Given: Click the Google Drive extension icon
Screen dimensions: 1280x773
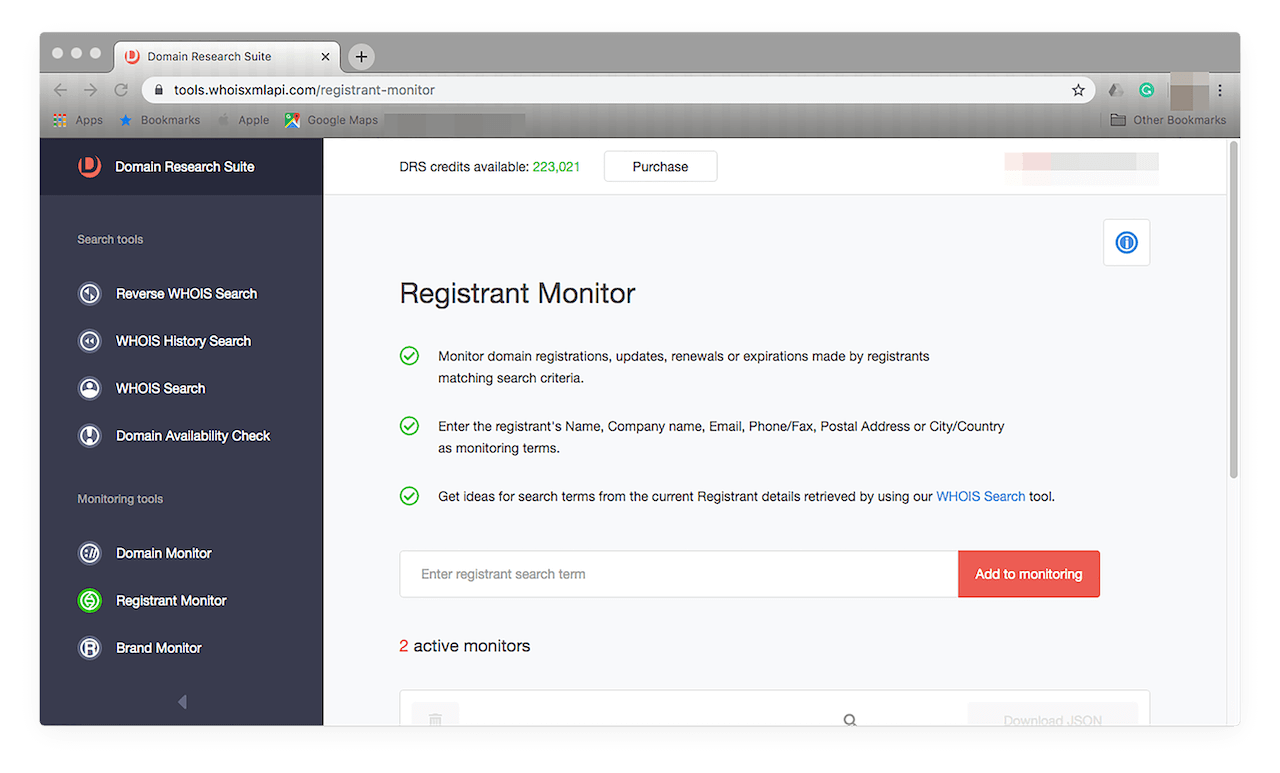Looking at the screenshot, I should pos(1117,90).
